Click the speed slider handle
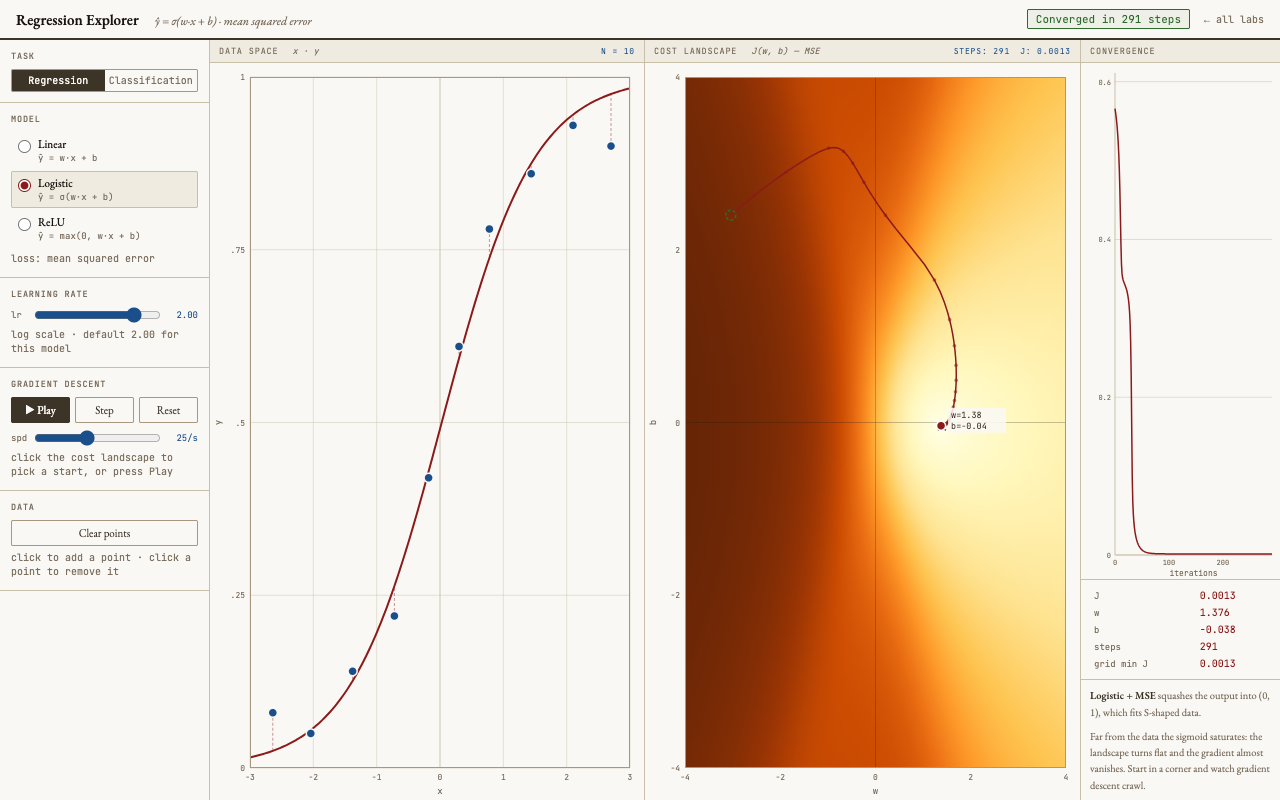 coord(87,438)
